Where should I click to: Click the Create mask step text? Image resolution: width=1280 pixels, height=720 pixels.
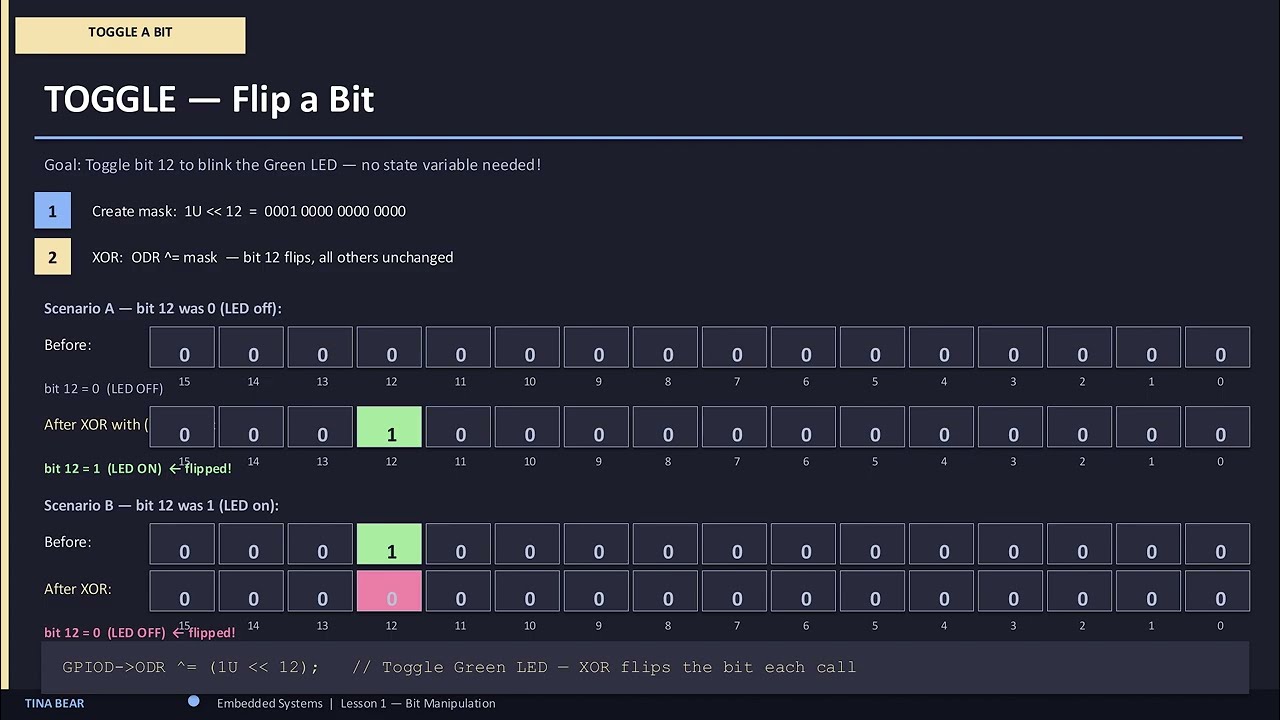click(249, 211)
